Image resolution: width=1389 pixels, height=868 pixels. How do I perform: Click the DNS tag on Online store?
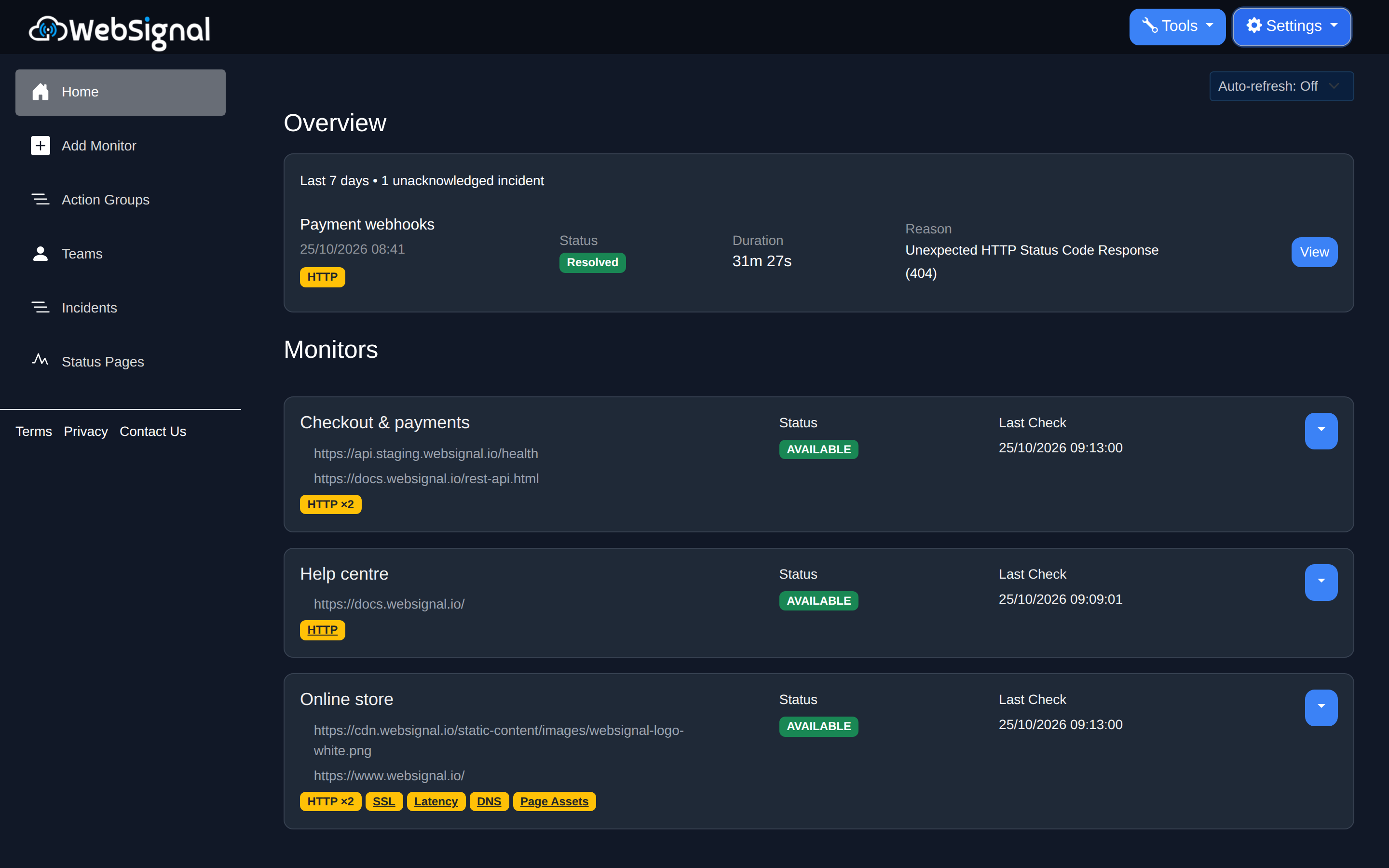click(489, 801)
